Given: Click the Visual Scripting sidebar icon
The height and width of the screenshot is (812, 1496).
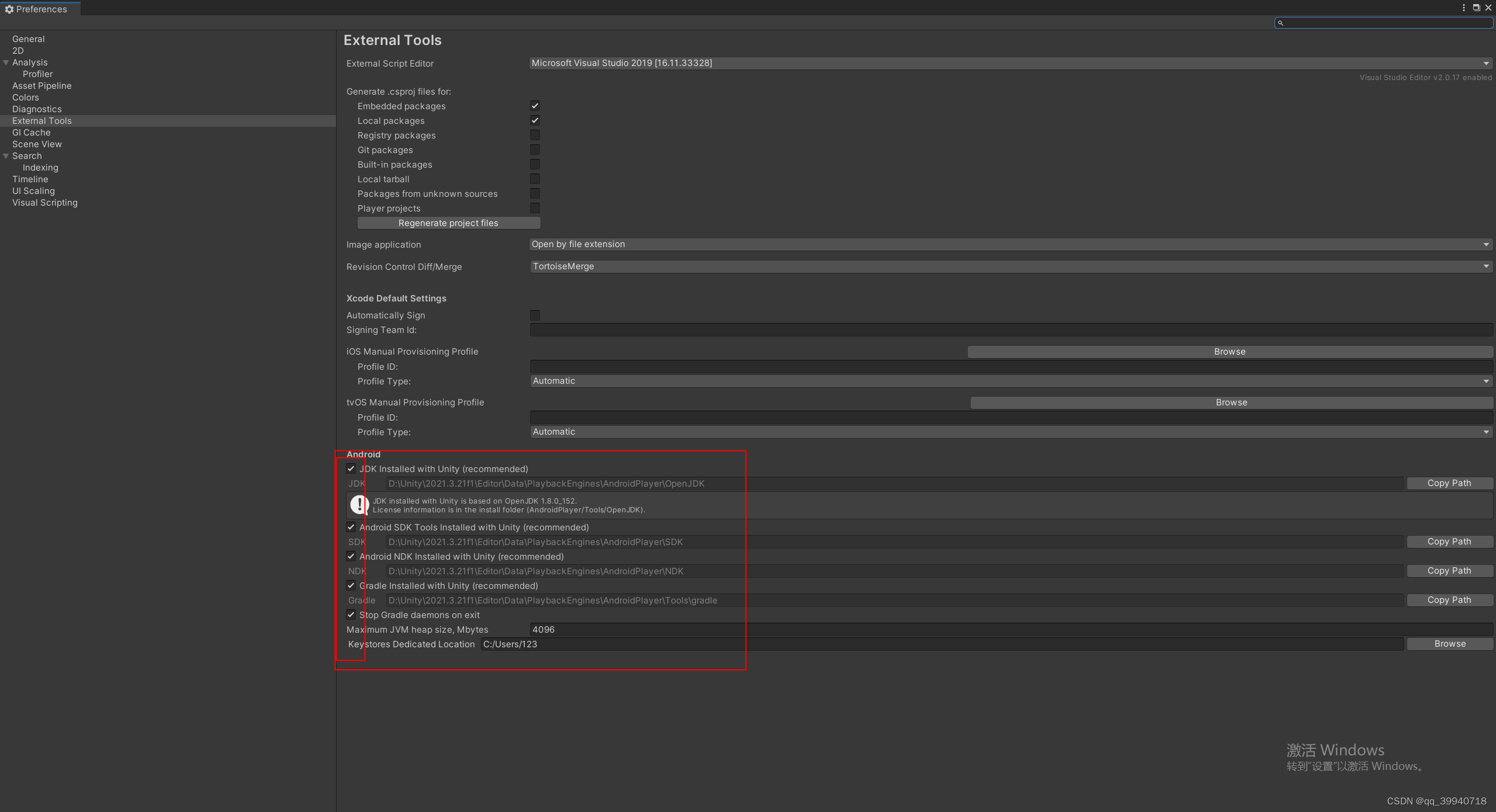Looking at the screenshot, I should coord(44,202).
